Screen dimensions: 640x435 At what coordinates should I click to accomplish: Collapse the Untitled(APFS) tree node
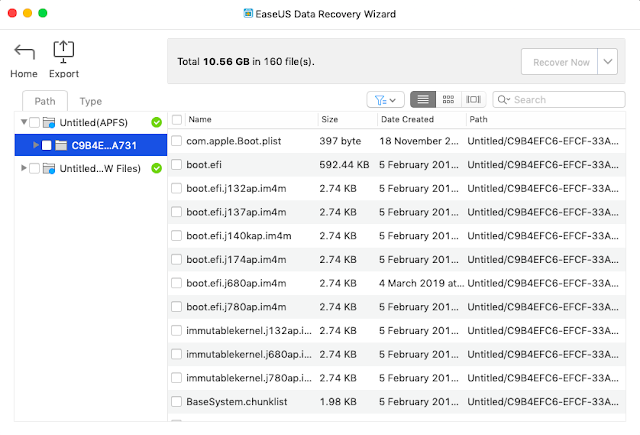pyautogui.click(x=24, y=122)
